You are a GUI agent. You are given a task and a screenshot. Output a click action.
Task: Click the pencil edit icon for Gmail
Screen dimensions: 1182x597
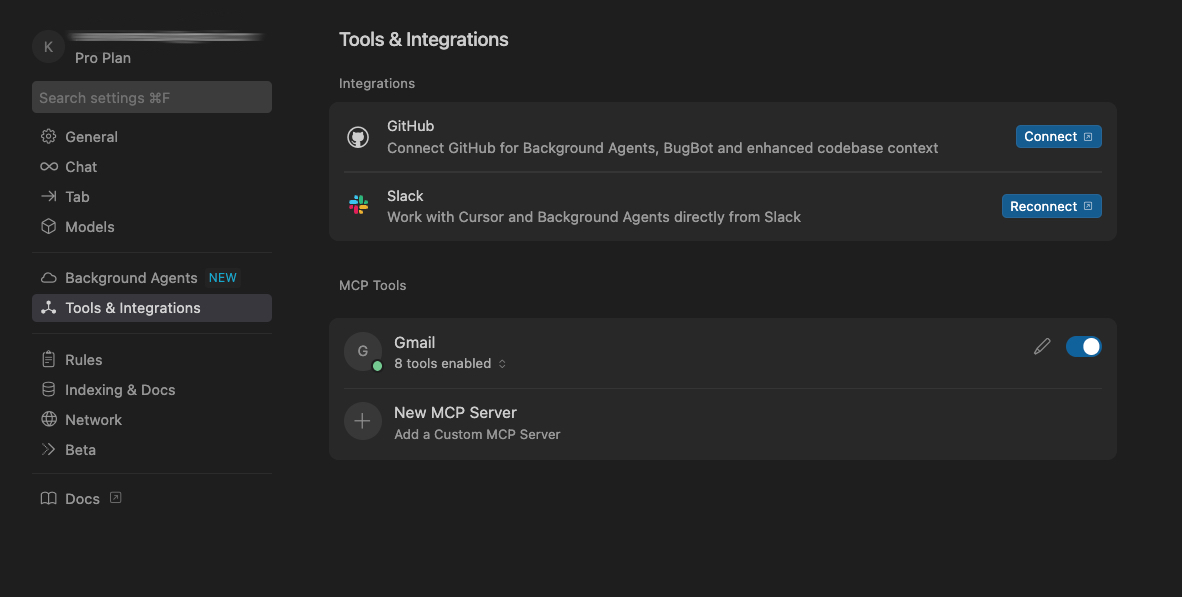click(x=1042, y=346)
